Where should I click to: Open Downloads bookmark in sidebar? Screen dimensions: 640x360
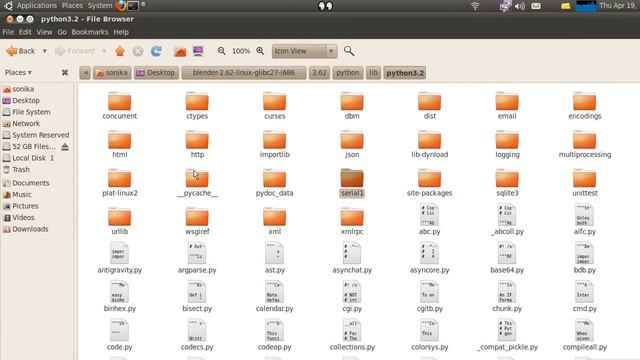(26, 229)
